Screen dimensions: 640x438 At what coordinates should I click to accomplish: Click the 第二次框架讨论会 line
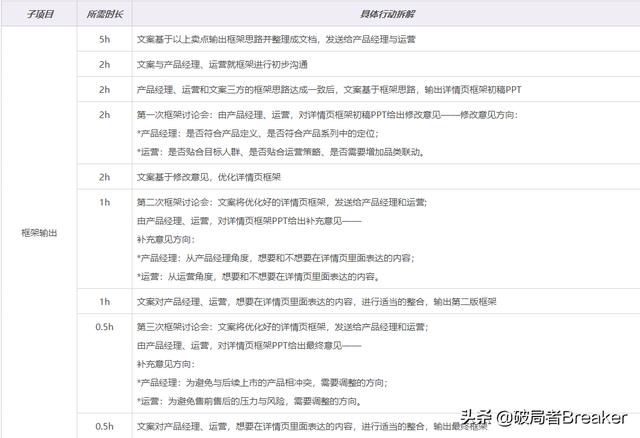282,202
